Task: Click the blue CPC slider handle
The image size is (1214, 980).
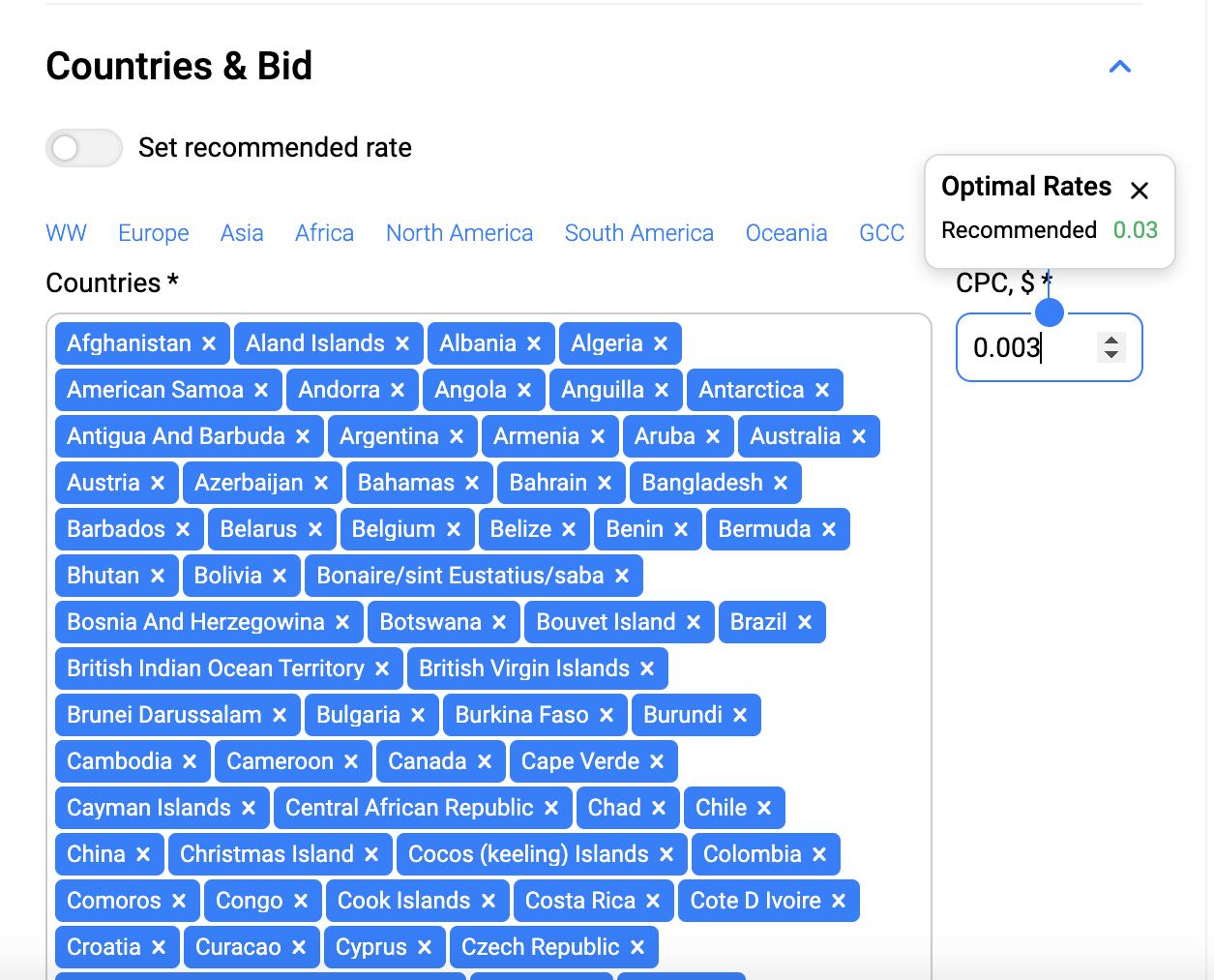Action: click(x=1050, y=312)
